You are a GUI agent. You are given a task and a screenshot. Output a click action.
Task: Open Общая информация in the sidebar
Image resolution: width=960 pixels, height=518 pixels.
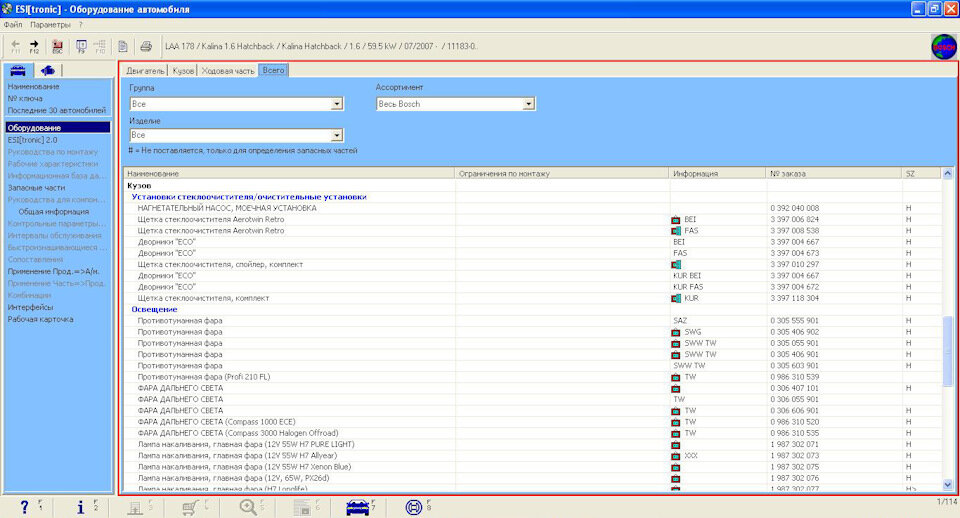54,212
